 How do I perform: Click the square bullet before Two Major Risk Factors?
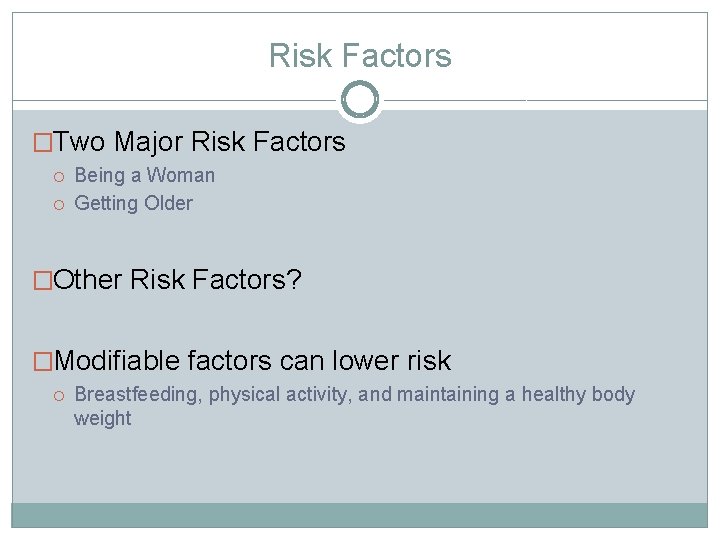[43, 143]
